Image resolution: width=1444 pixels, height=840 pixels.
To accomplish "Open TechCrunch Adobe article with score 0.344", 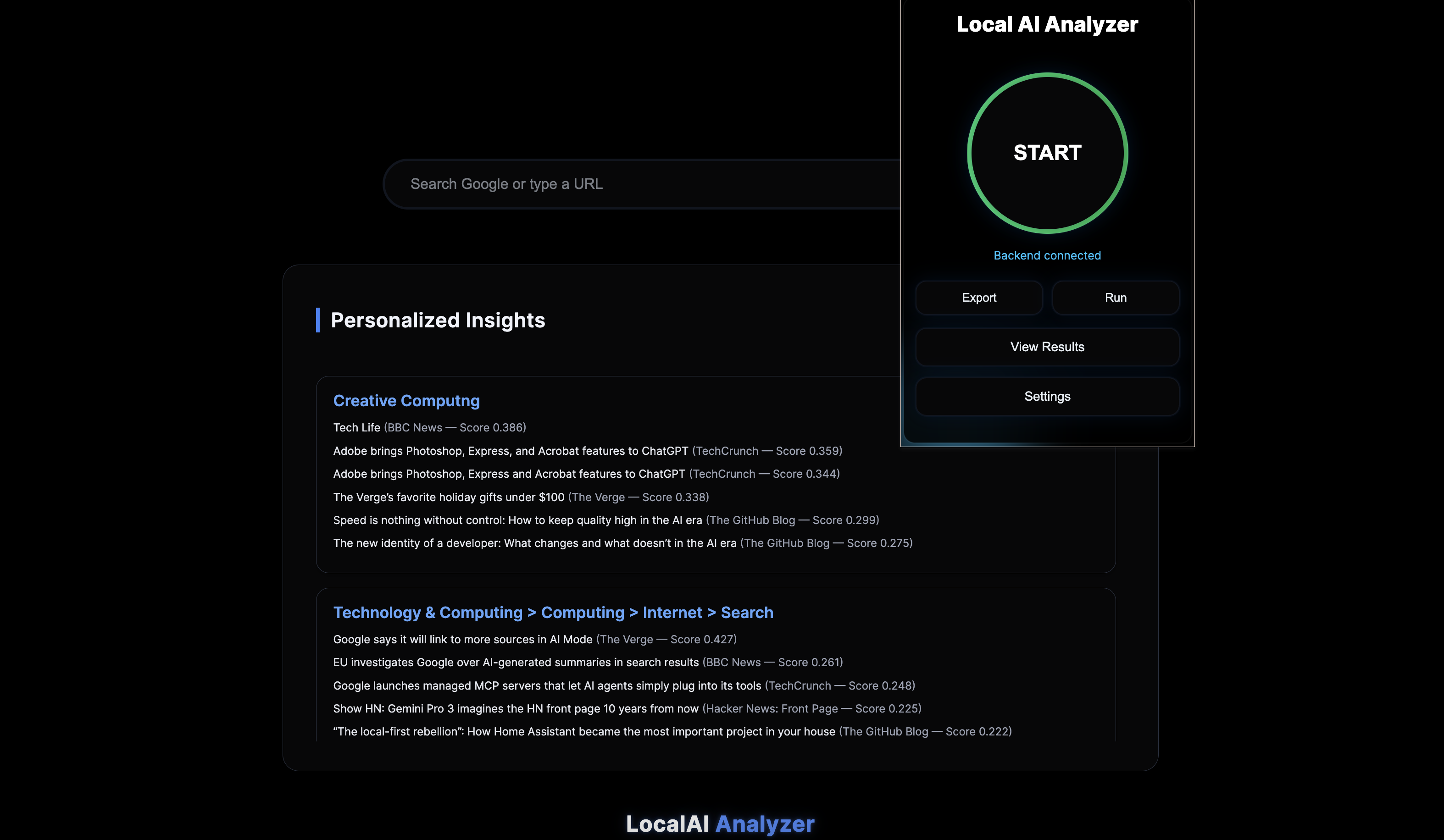I will tap(509, 474).
